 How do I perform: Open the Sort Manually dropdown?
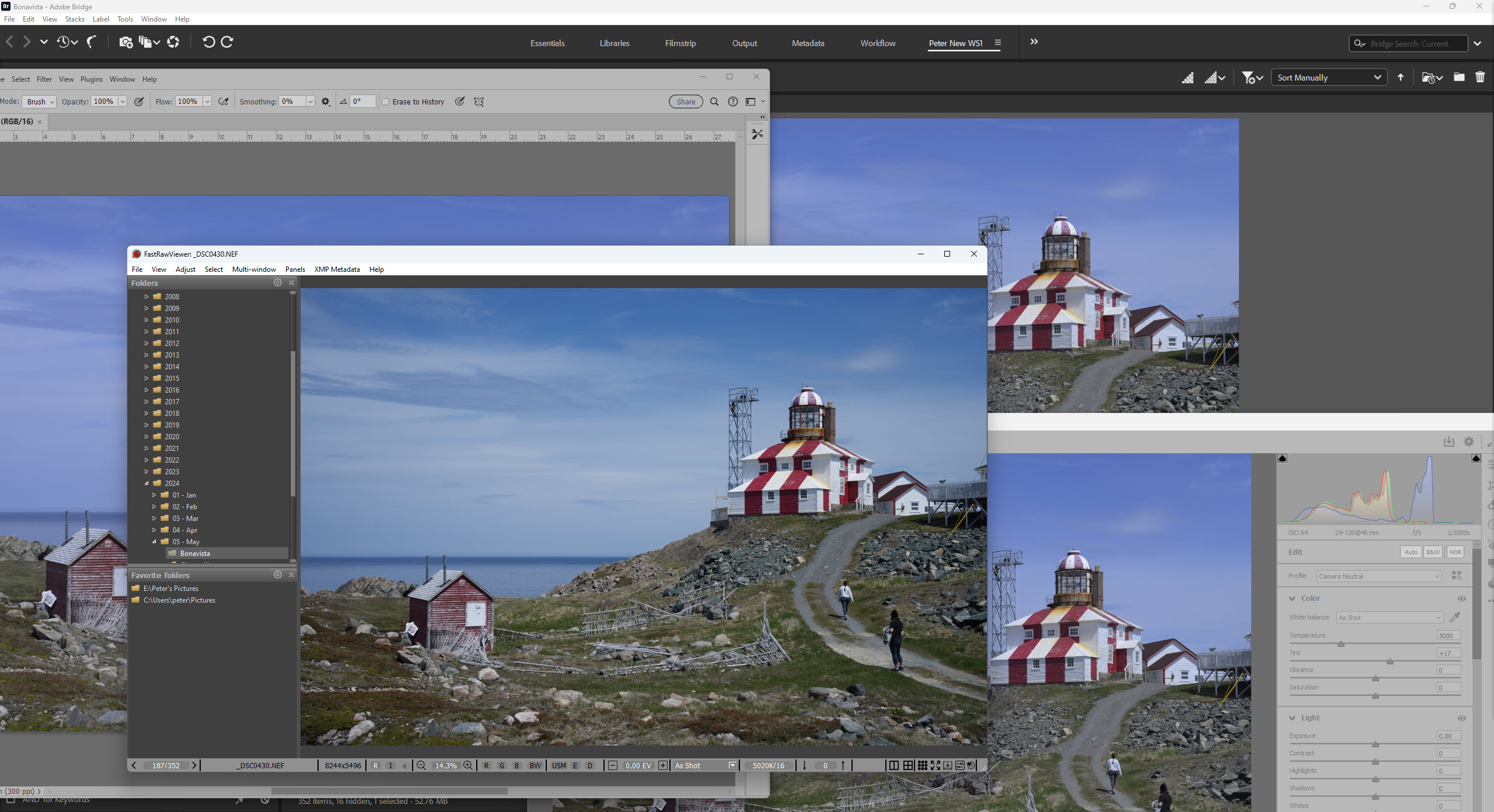pyautogui.click(x=1328, y=78)
